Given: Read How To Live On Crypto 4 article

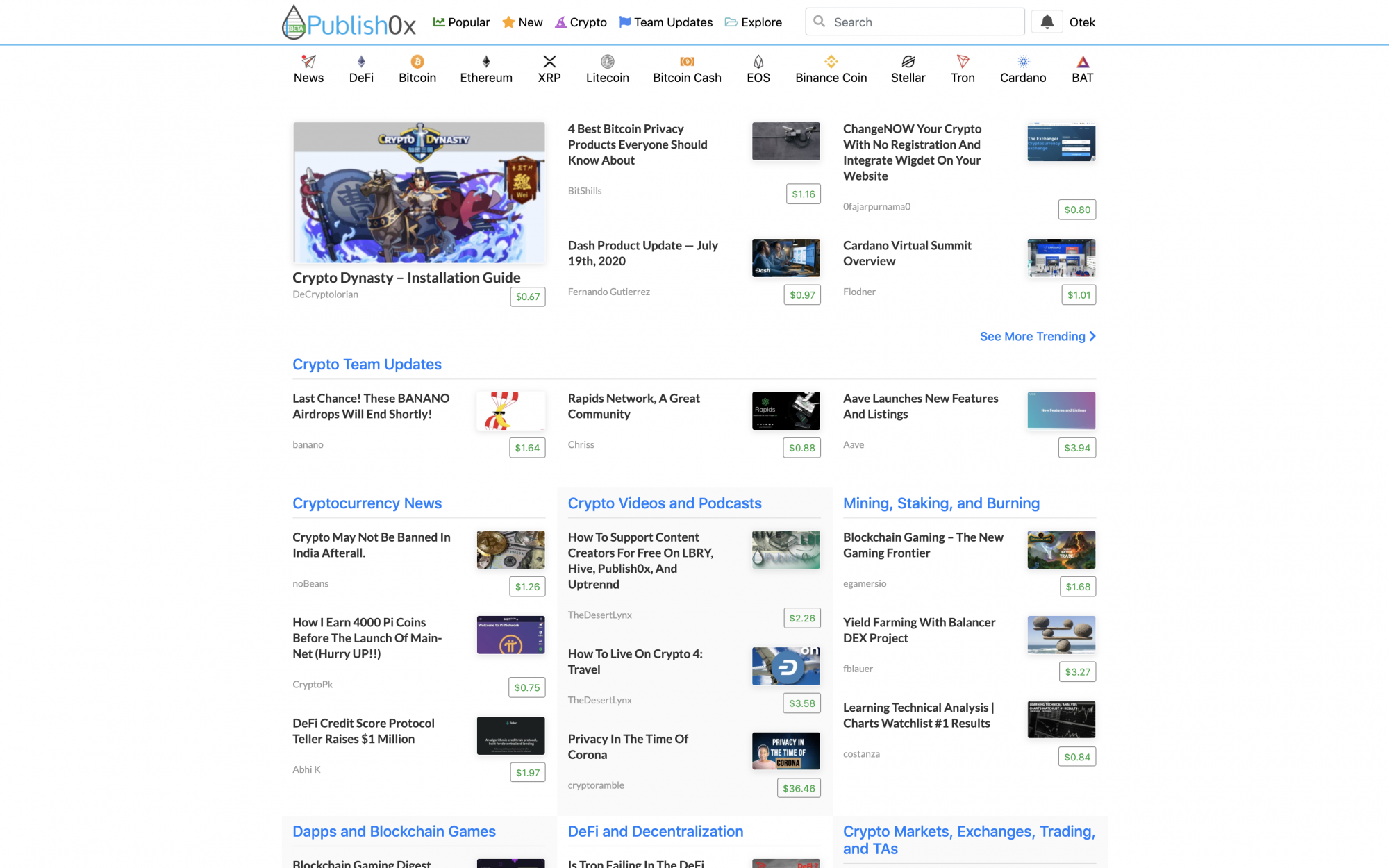Looking at the screenshot, I should 635,662.
